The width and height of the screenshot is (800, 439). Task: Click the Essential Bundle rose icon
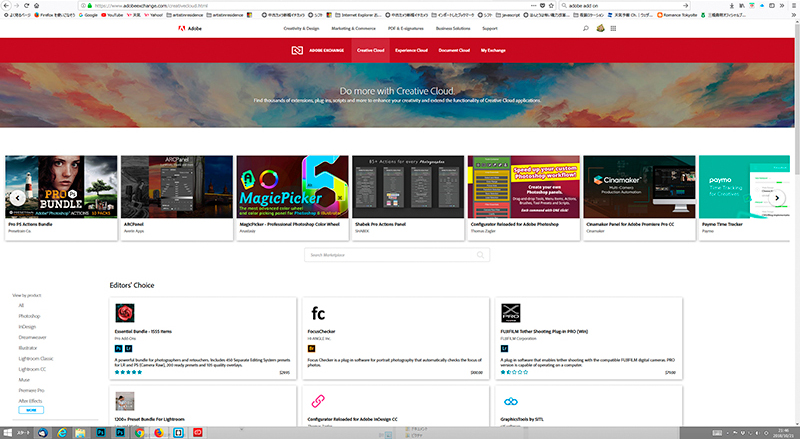click(124, 313)
